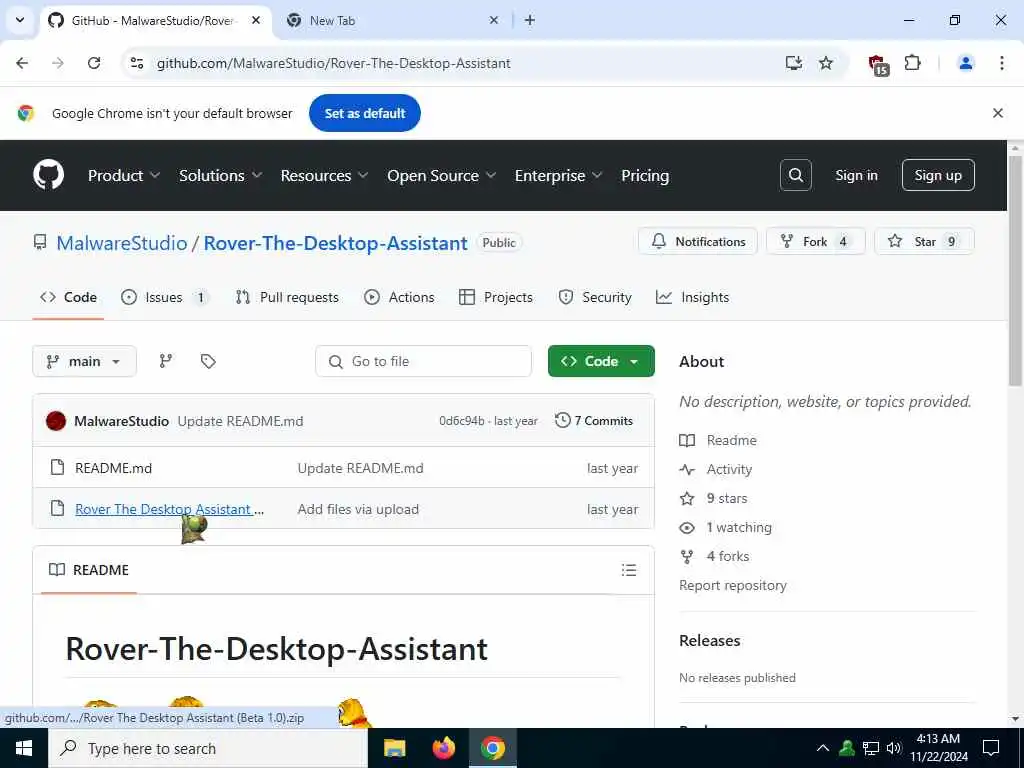Close the New Tab tab
1024x768 pixels.
(494, 20)
